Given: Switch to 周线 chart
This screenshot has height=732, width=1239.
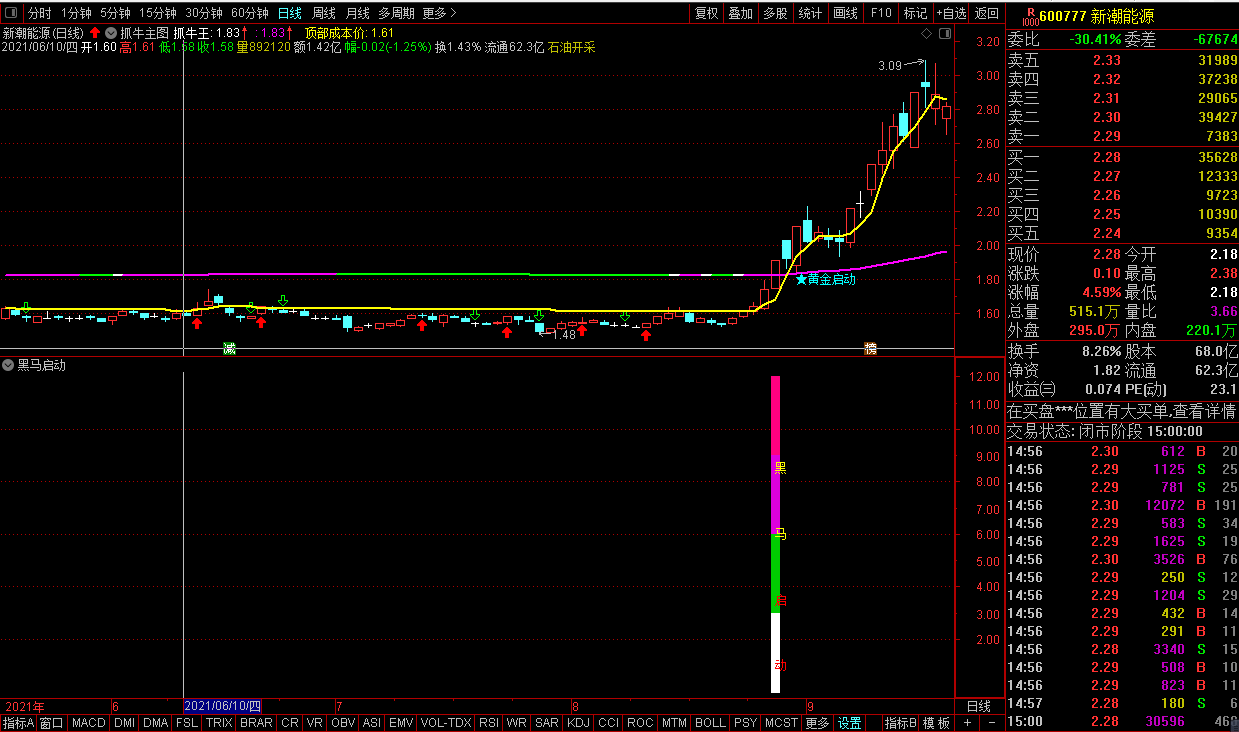Looking at the screenshot, I should [324, 13].
